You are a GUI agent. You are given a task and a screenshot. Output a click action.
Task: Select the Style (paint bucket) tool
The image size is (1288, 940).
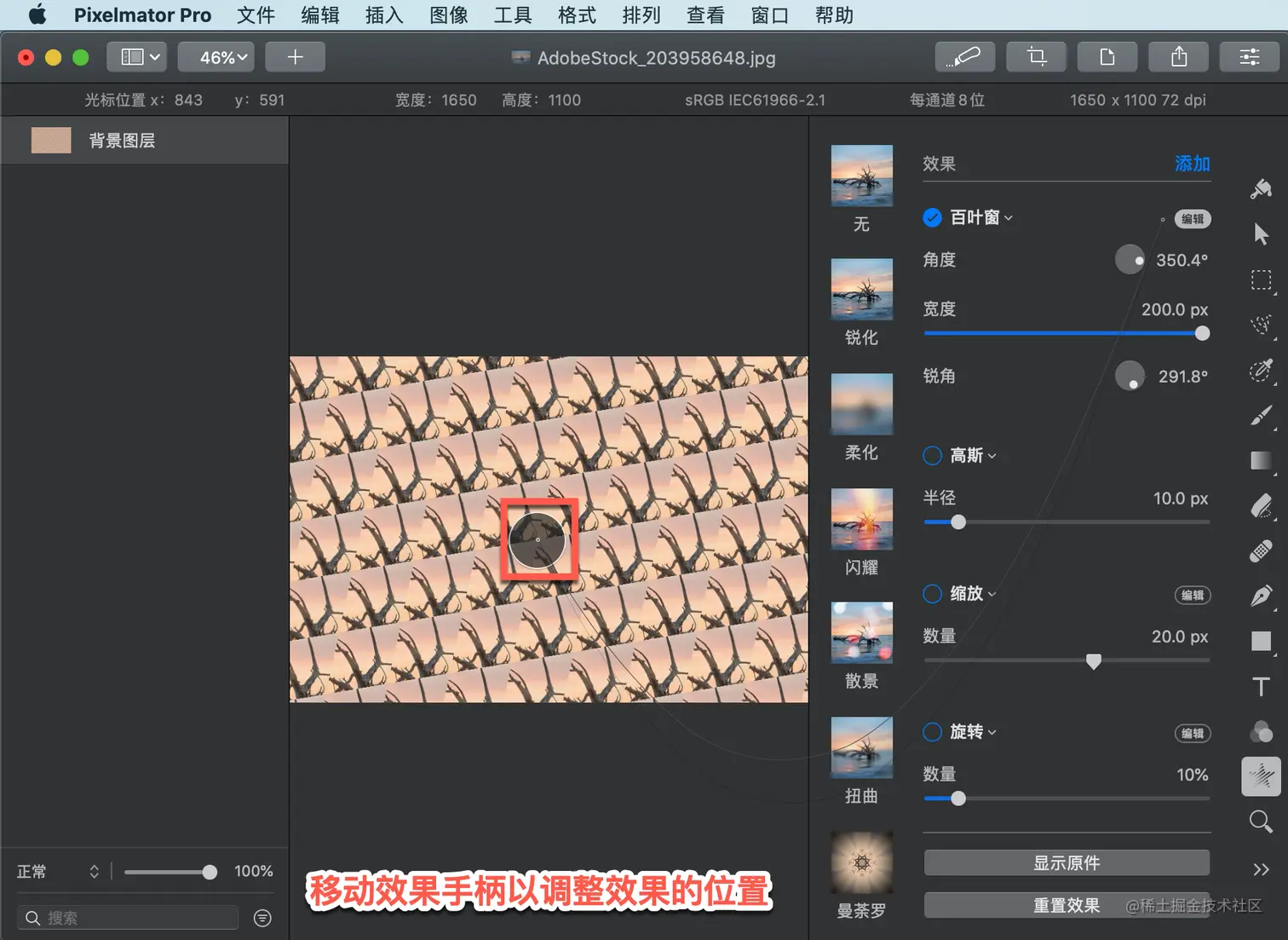[x=1261, y=188]
